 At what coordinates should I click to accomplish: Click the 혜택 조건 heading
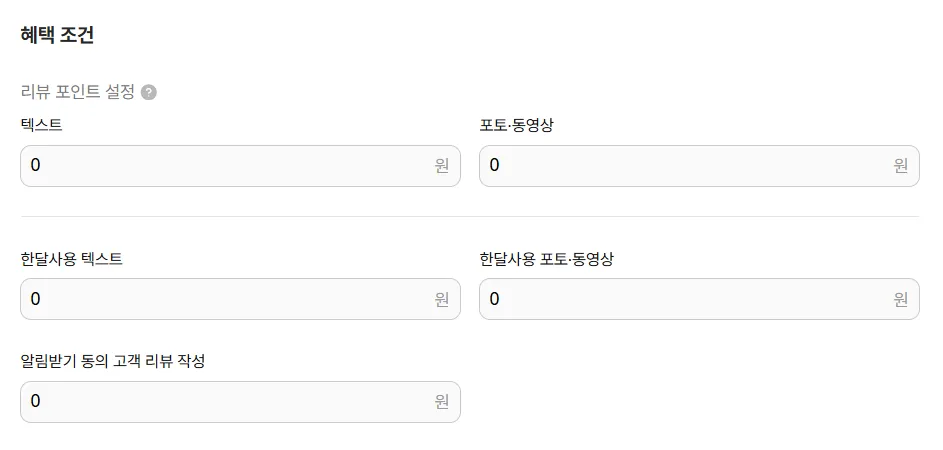click(57, 35)
